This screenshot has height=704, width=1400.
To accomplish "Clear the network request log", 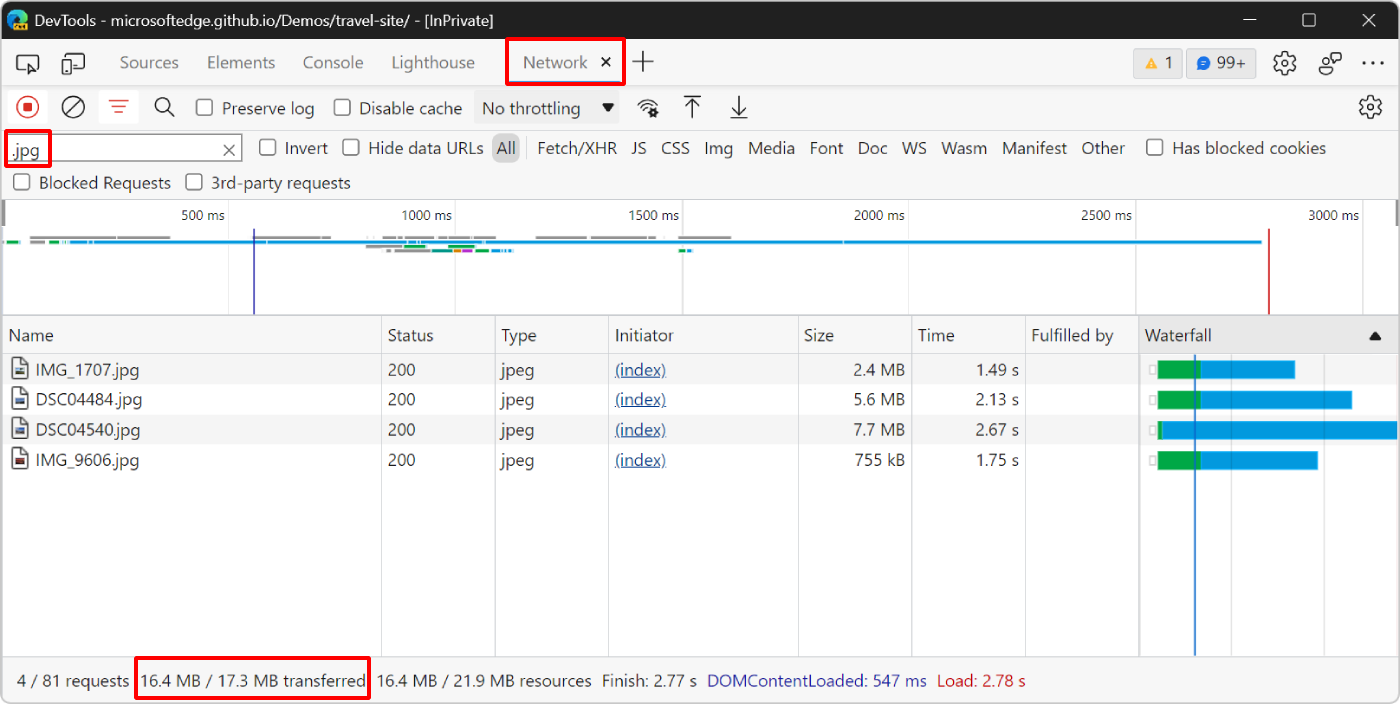I will point(72,107).
